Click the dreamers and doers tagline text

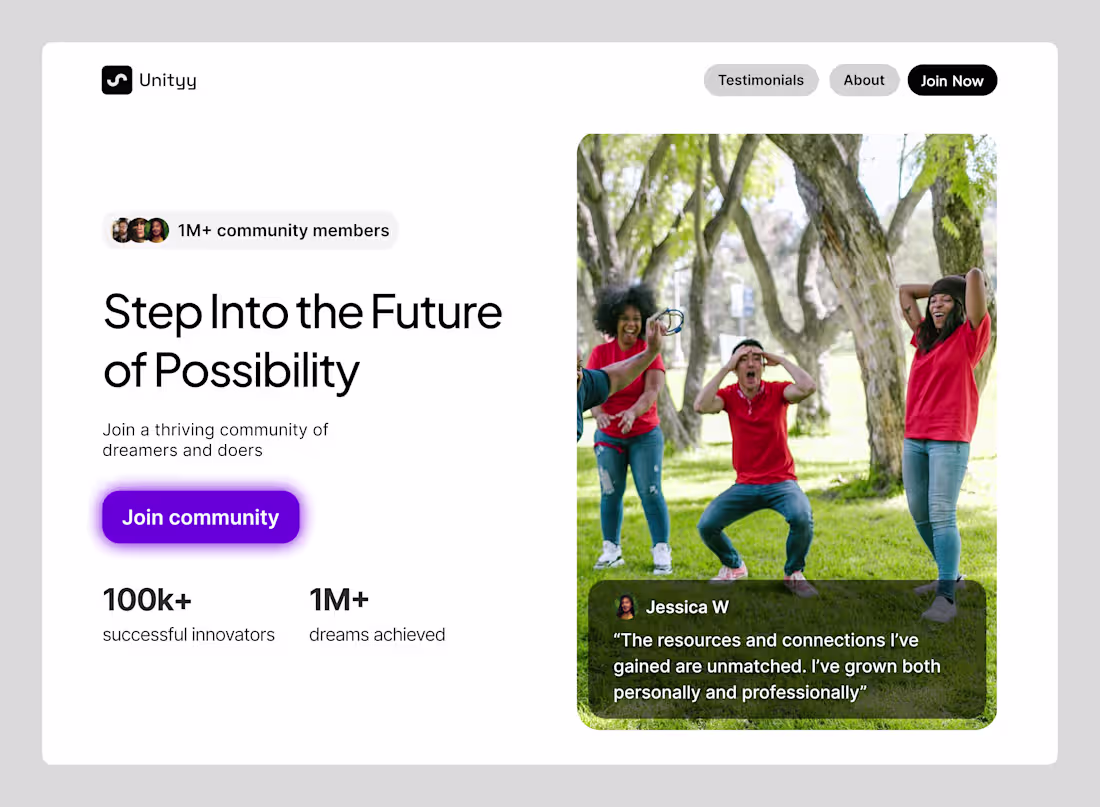(215, 440)
